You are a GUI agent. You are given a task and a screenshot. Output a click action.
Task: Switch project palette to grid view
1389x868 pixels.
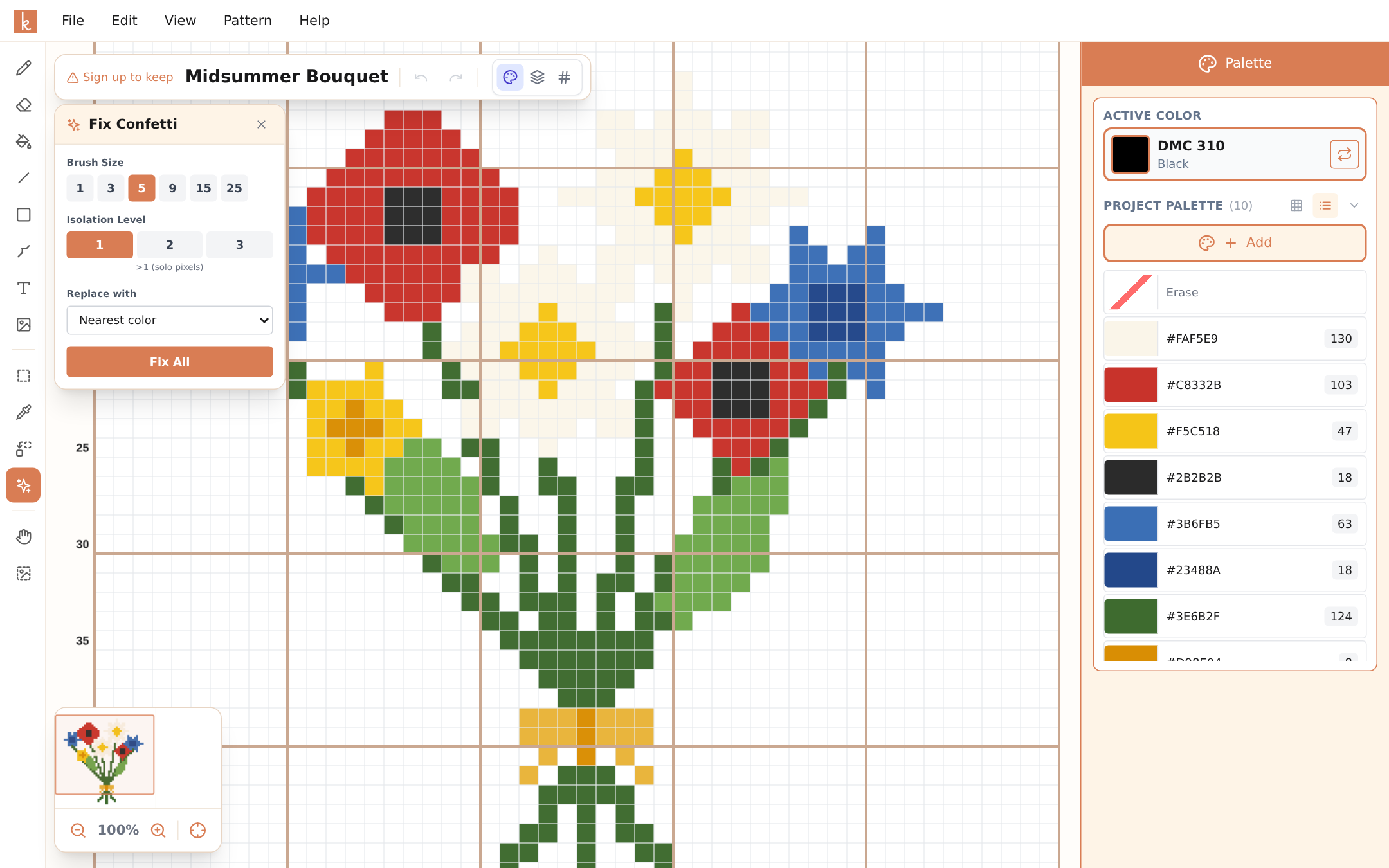(x=1296, y=206)
